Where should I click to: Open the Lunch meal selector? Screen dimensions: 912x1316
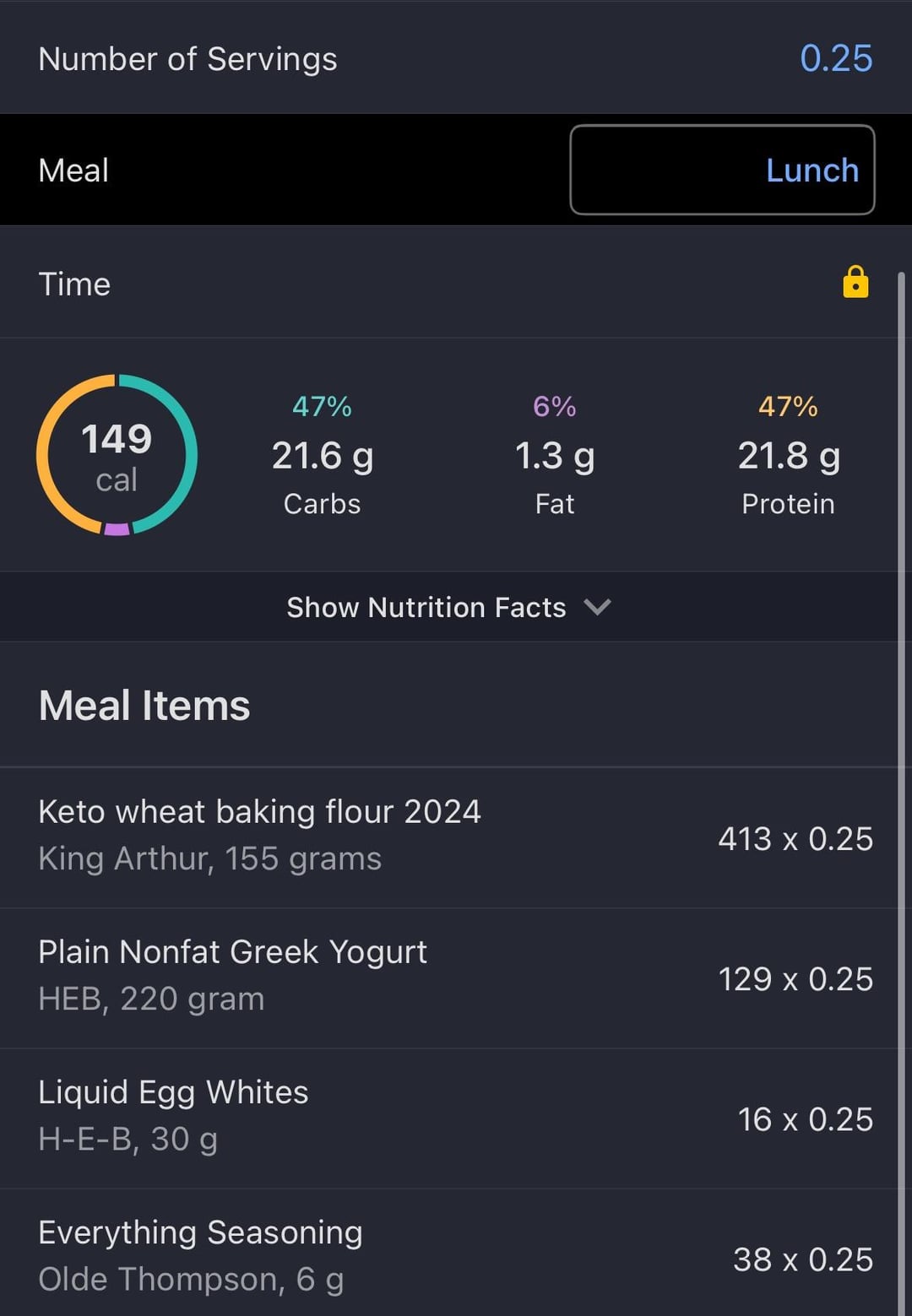point(722,170)
